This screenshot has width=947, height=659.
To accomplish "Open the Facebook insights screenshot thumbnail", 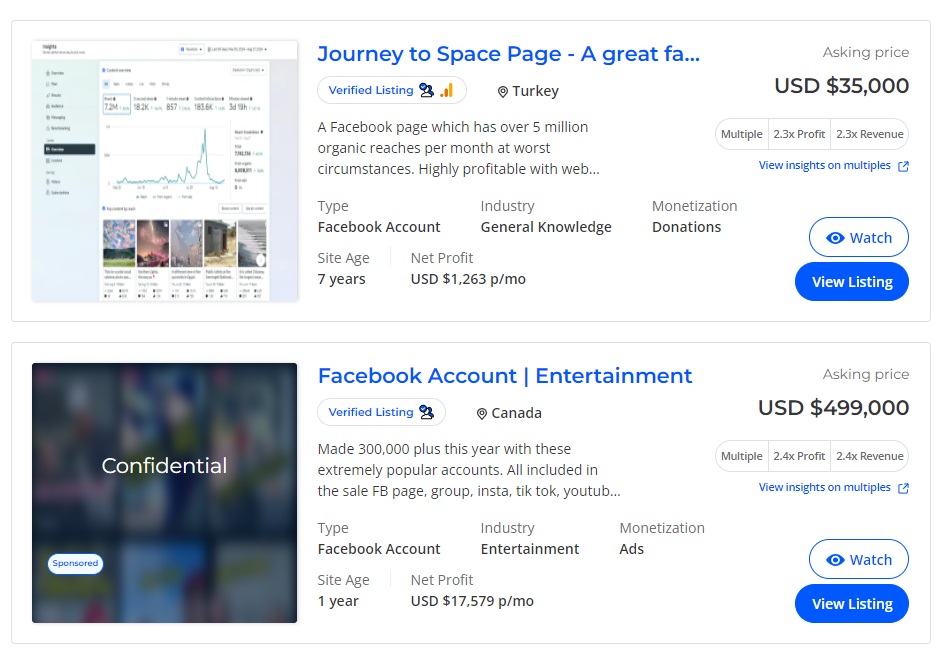I will pyautogui.click(x=164, y=171).
